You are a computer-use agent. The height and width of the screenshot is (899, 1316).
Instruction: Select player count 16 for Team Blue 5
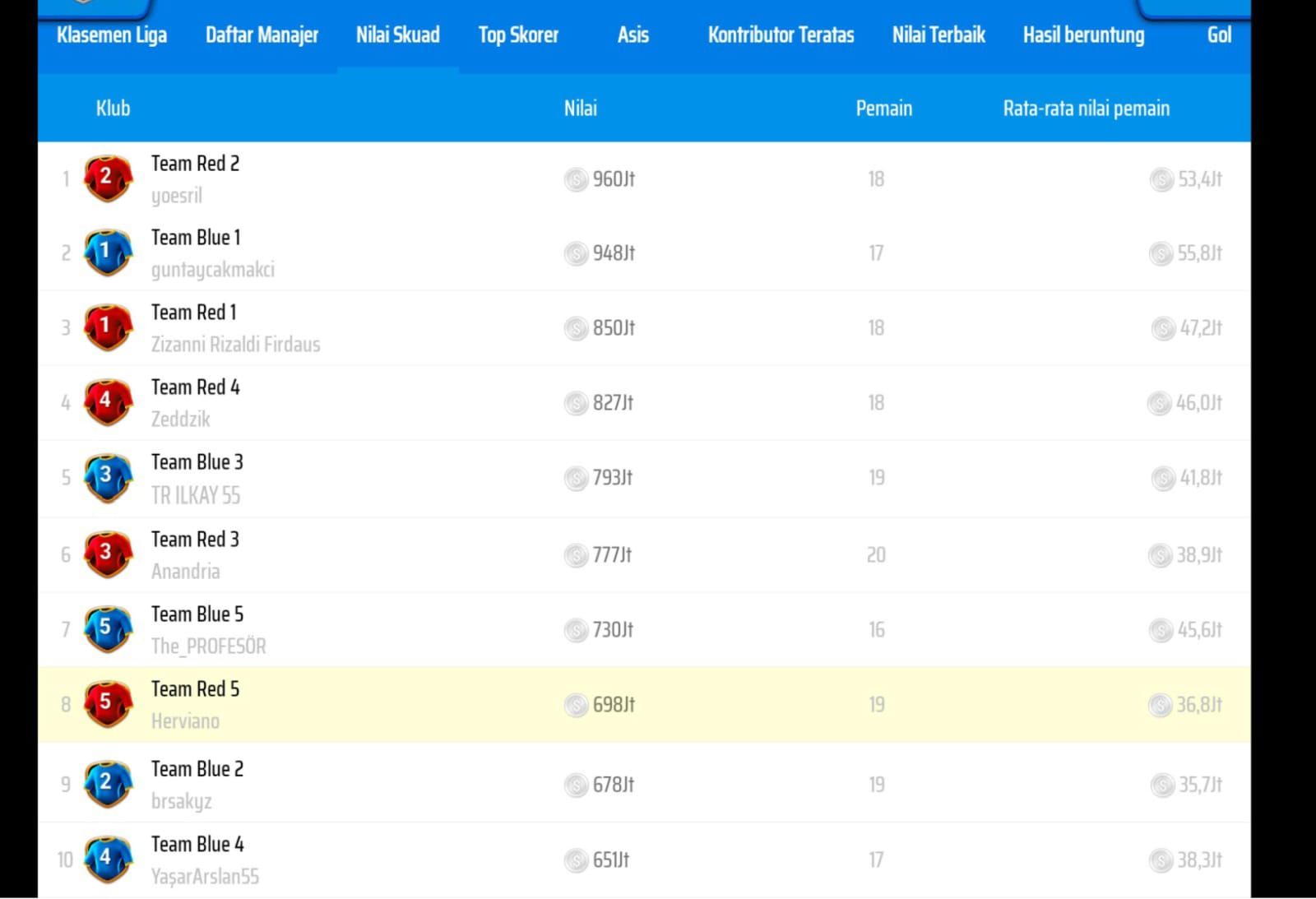[877, 630]
